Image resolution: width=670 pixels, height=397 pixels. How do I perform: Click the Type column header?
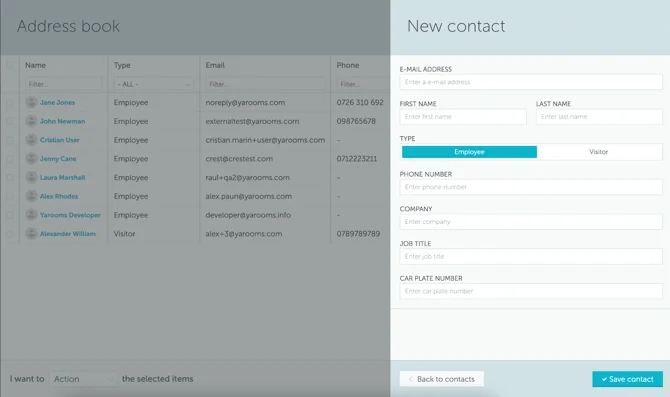[122, 65]
